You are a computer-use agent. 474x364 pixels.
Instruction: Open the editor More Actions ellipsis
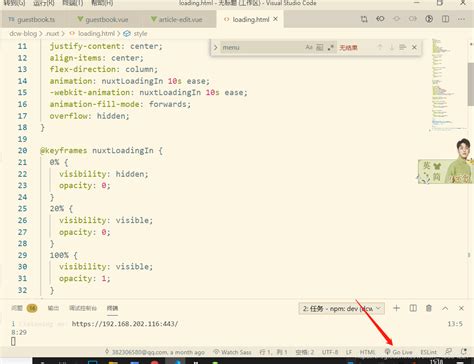pyautogui.click(x=461, y=19)
